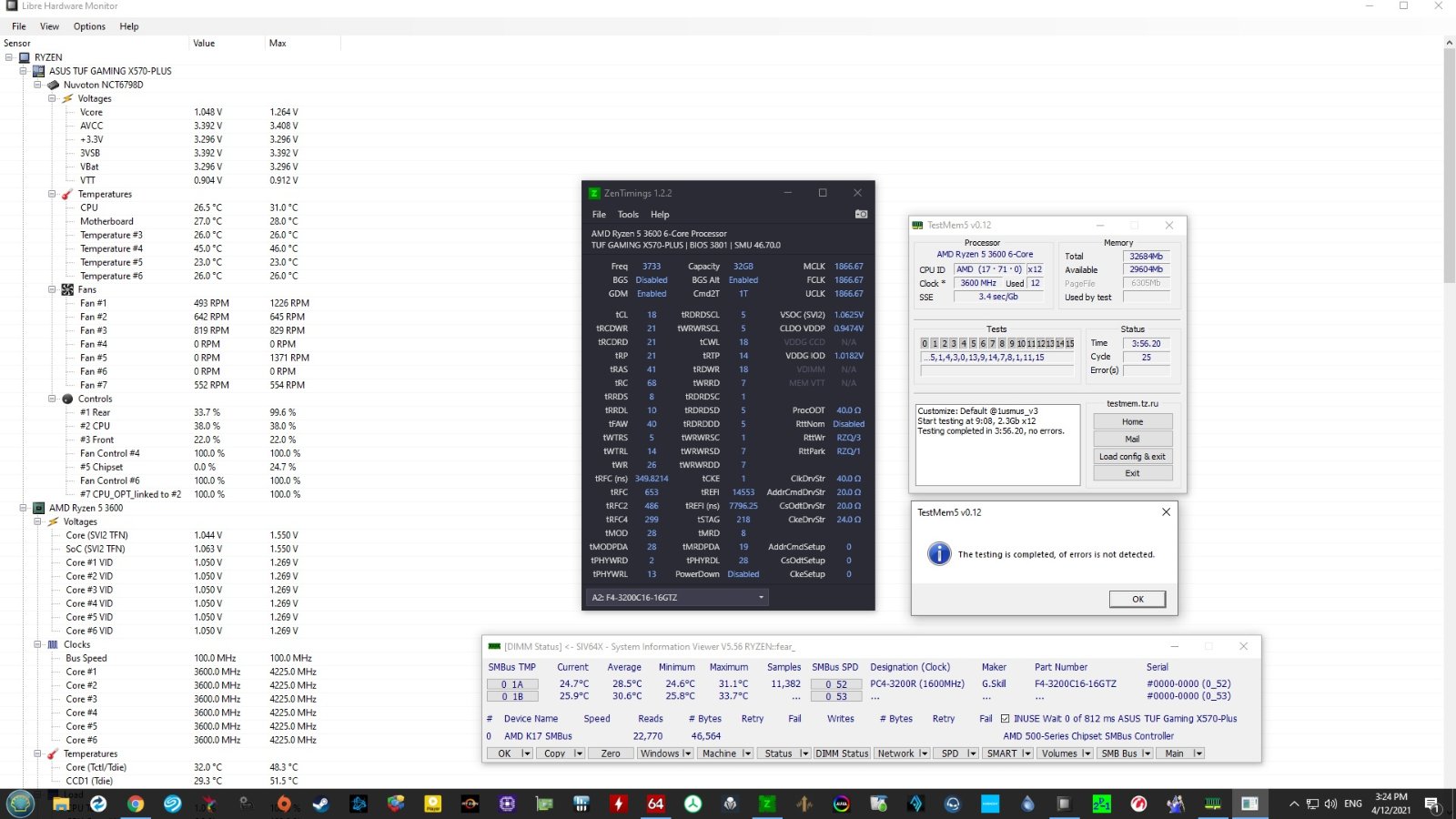Click the yellow Player taskbar icon

tap(432, 804)
